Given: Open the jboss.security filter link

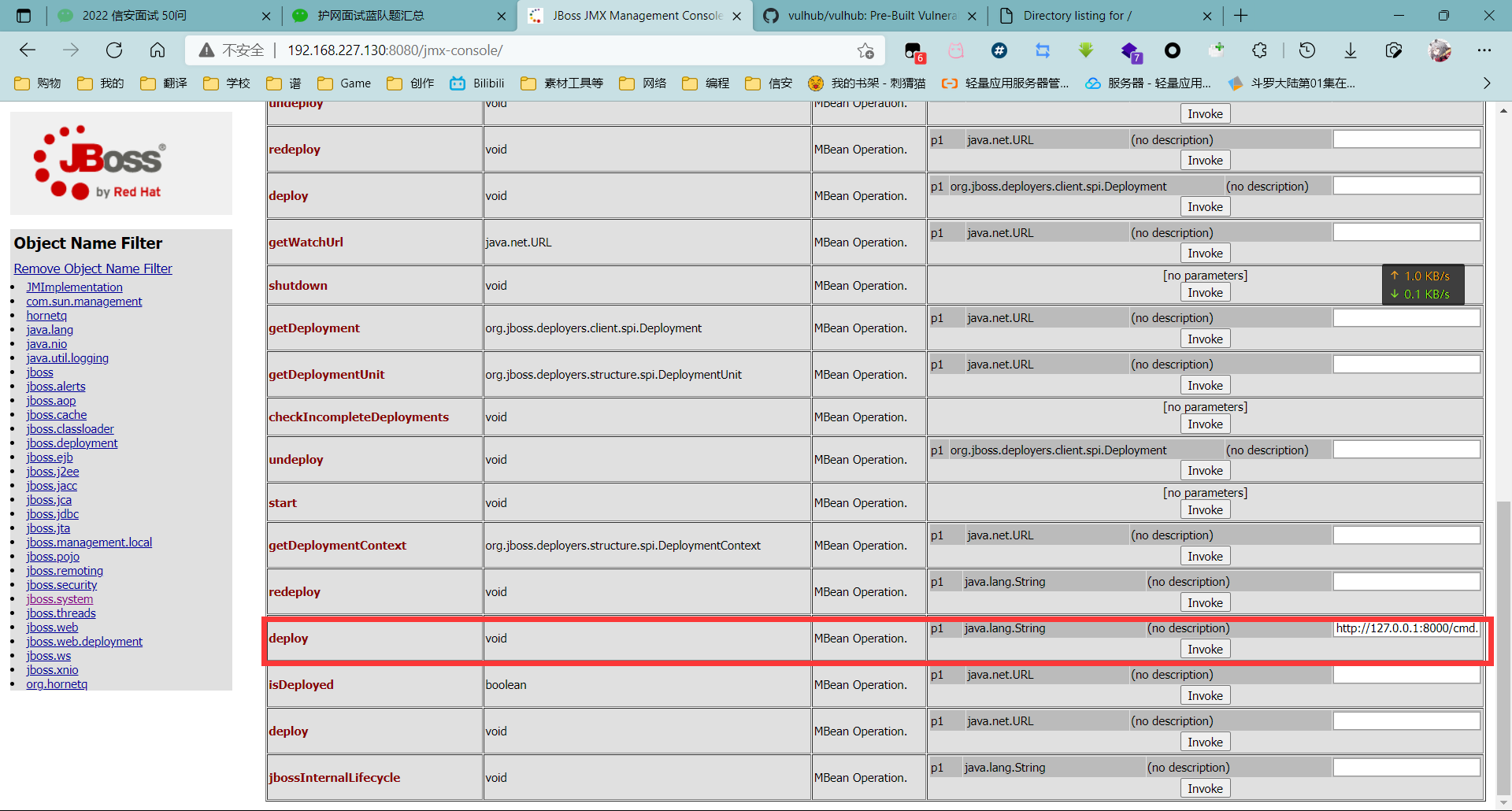Looking at the screenshot, I should tap(61, 584).
